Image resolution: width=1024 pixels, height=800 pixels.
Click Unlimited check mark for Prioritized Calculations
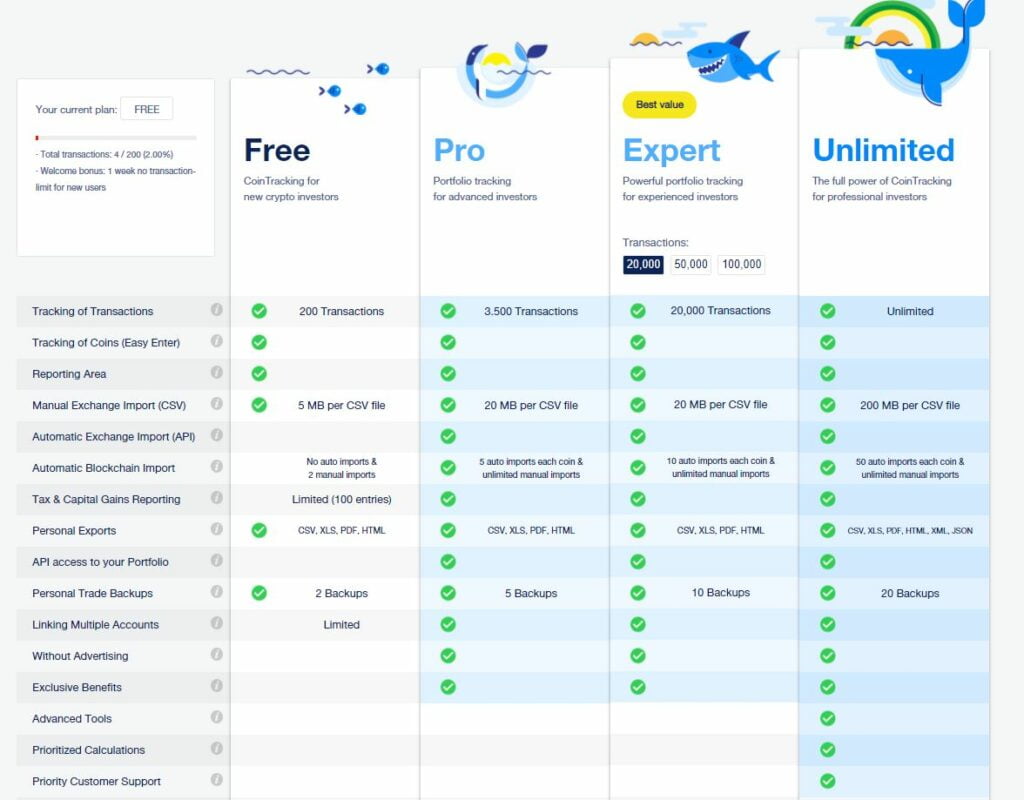point(827,750)
